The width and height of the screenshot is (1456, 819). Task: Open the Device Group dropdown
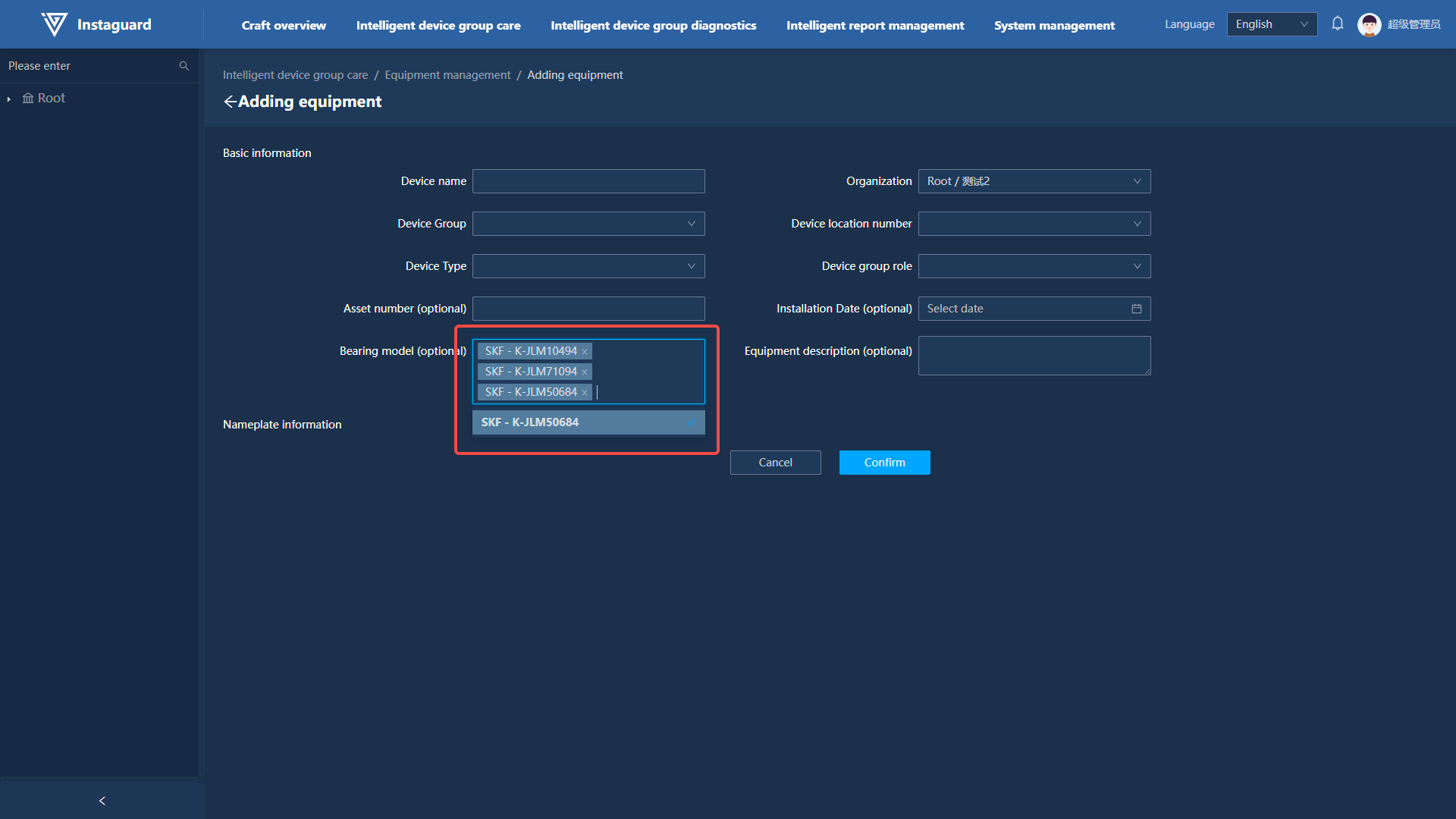pyautogui.click(x=588, y=224)
